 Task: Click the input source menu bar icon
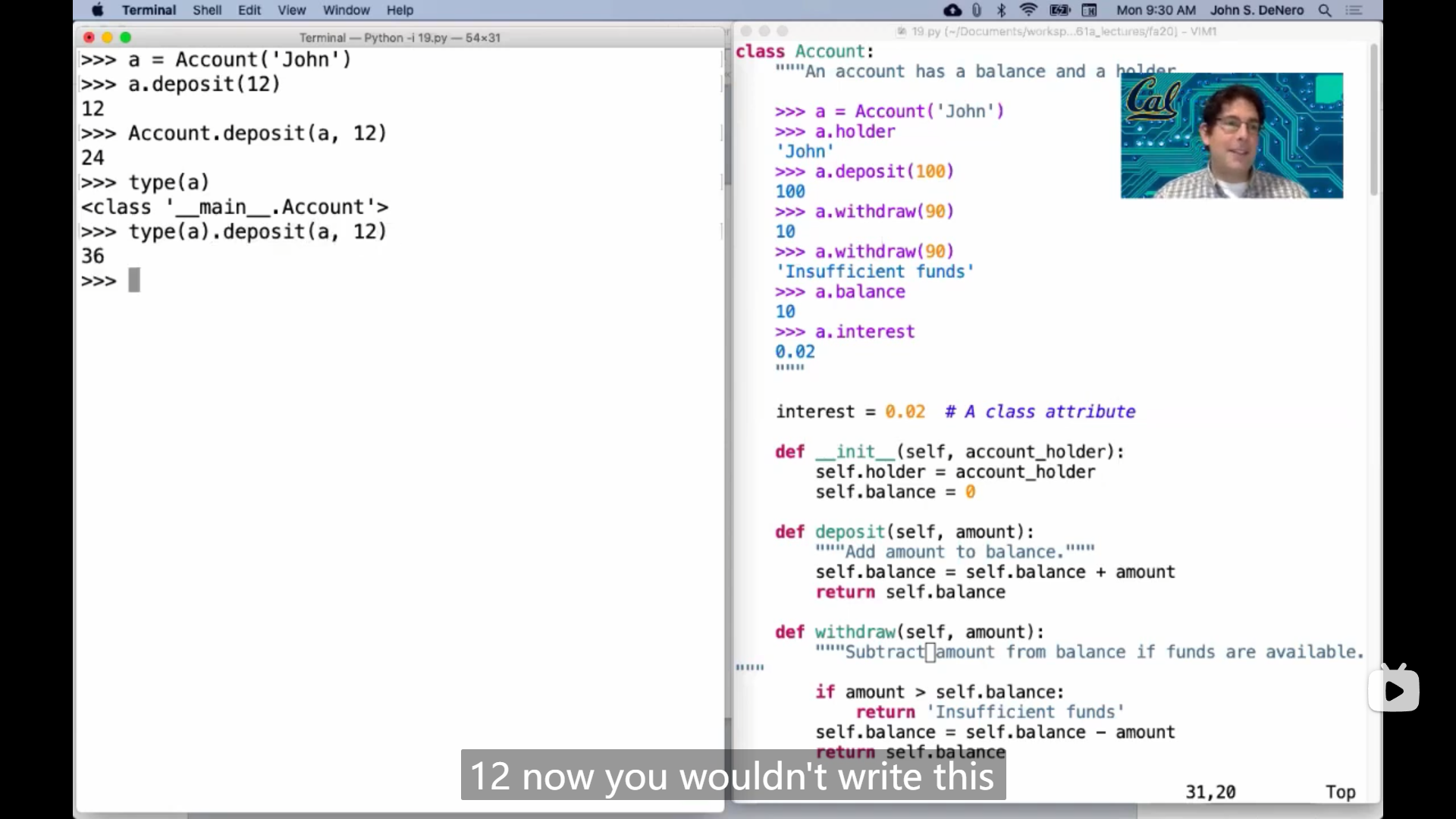pyautogui.click(x=1089, y=10)
